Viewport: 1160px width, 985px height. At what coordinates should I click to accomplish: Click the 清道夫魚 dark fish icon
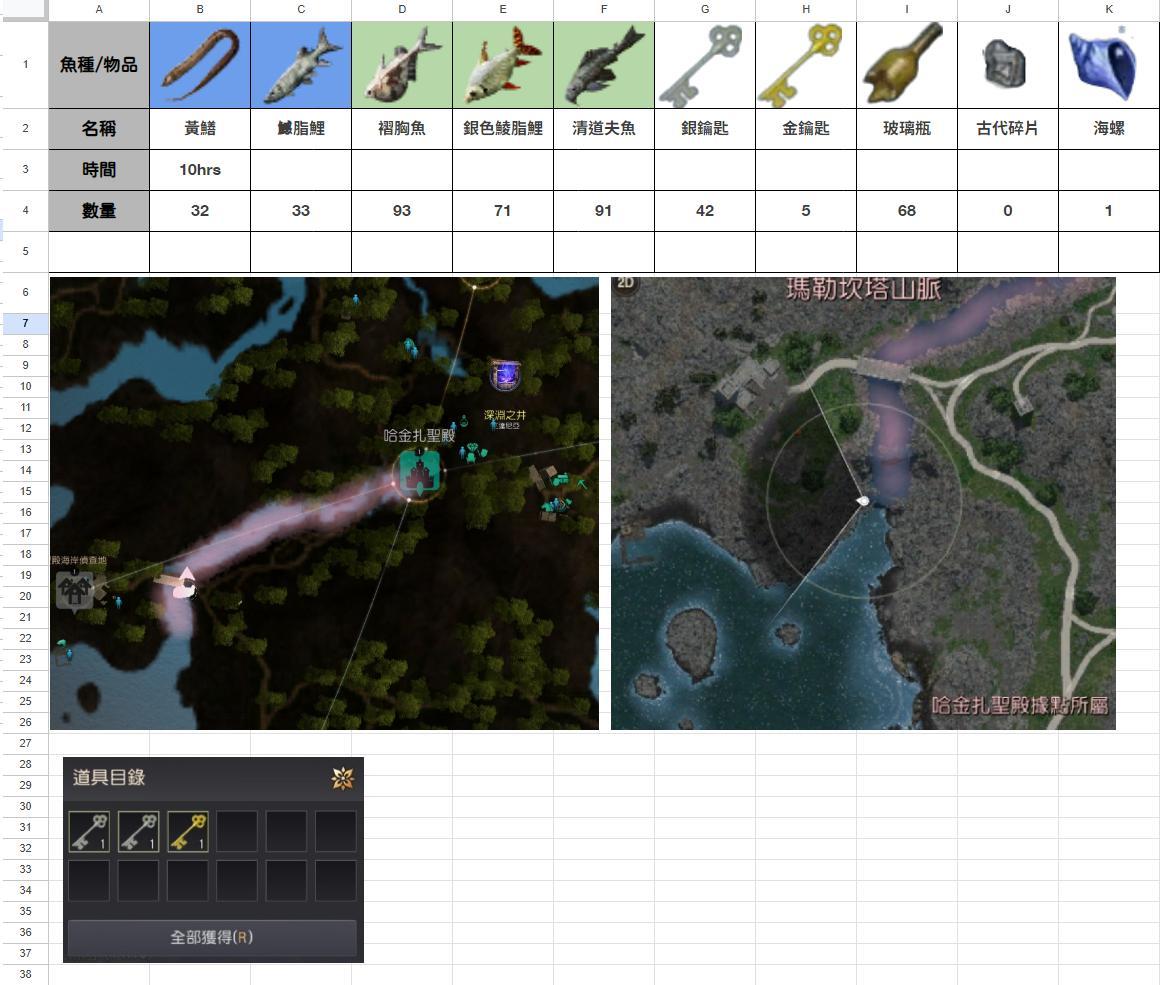(604, 65)
